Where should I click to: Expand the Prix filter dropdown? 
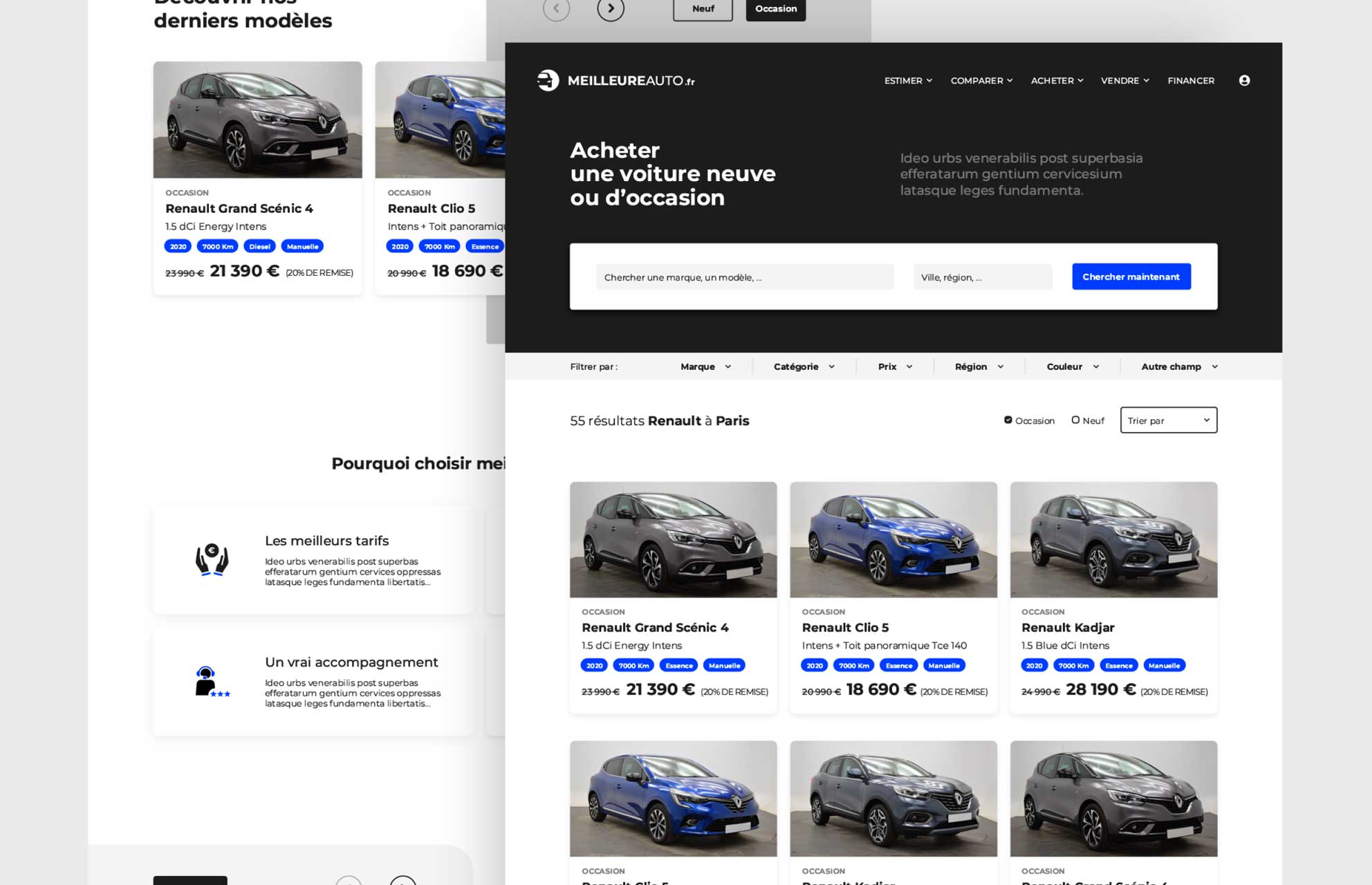tap(896, 366)
